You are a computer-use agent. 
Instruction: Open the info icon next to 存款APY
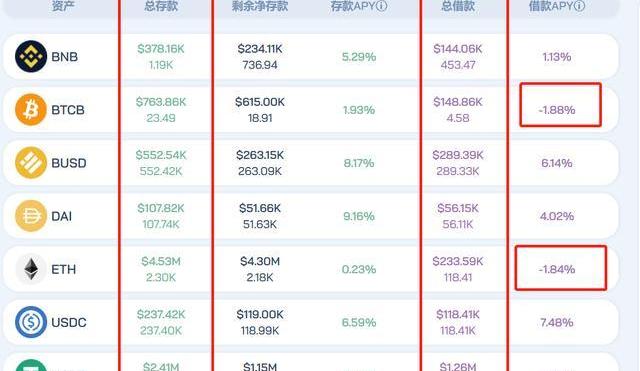tap(381, 6)
